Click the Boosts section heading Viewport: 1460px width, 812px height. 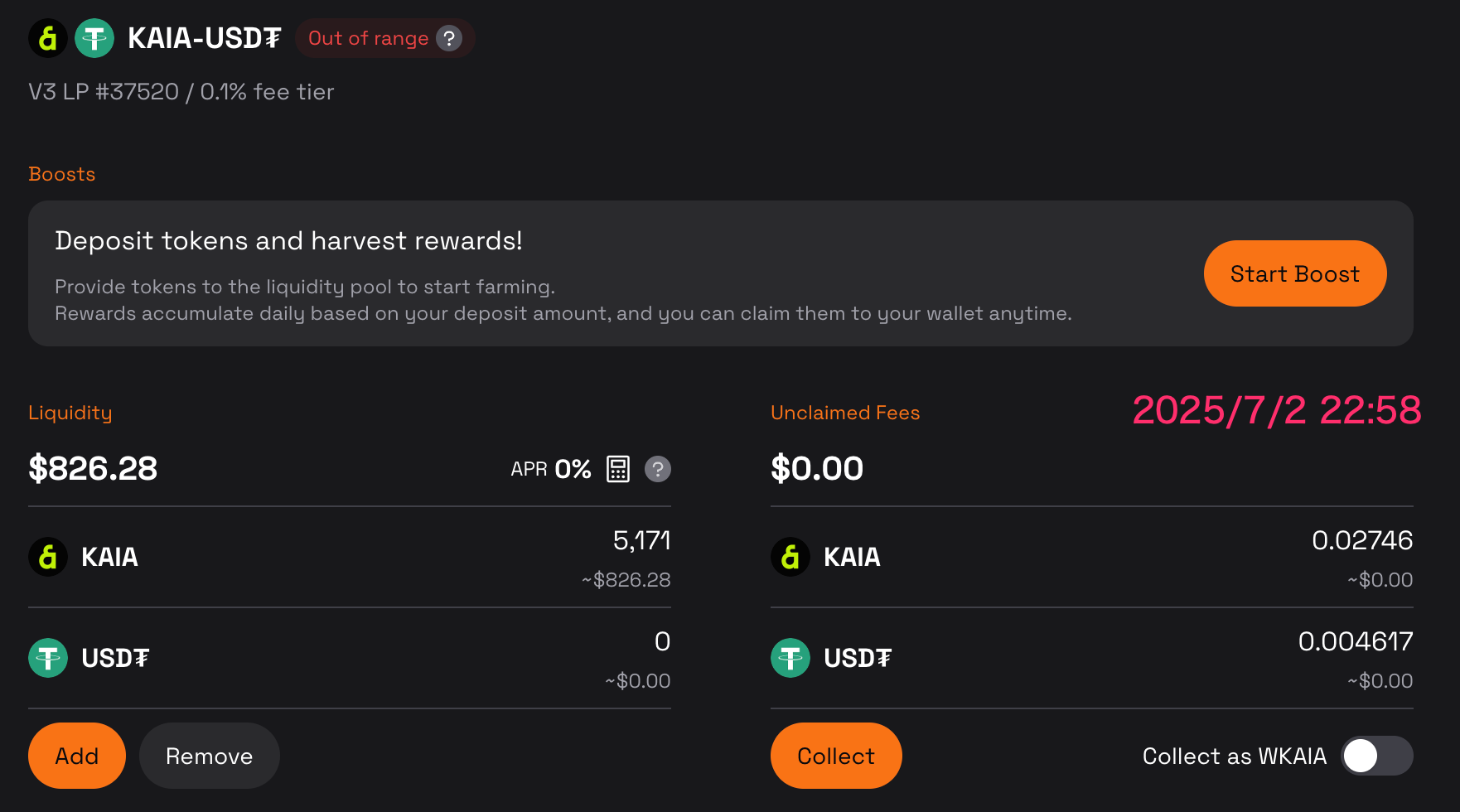click(62, 174)
